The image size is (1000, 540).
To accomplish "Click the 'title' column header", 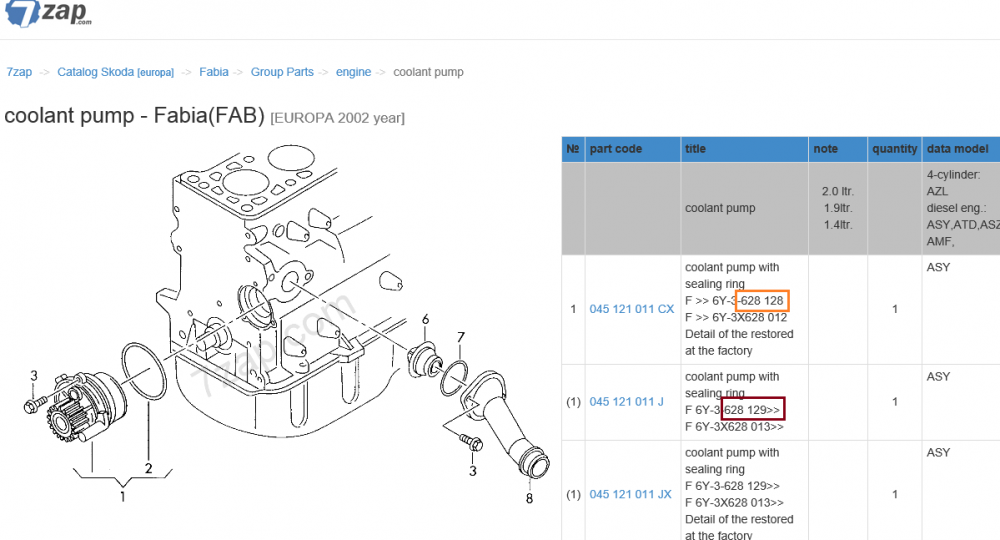I will coord(744,149).
